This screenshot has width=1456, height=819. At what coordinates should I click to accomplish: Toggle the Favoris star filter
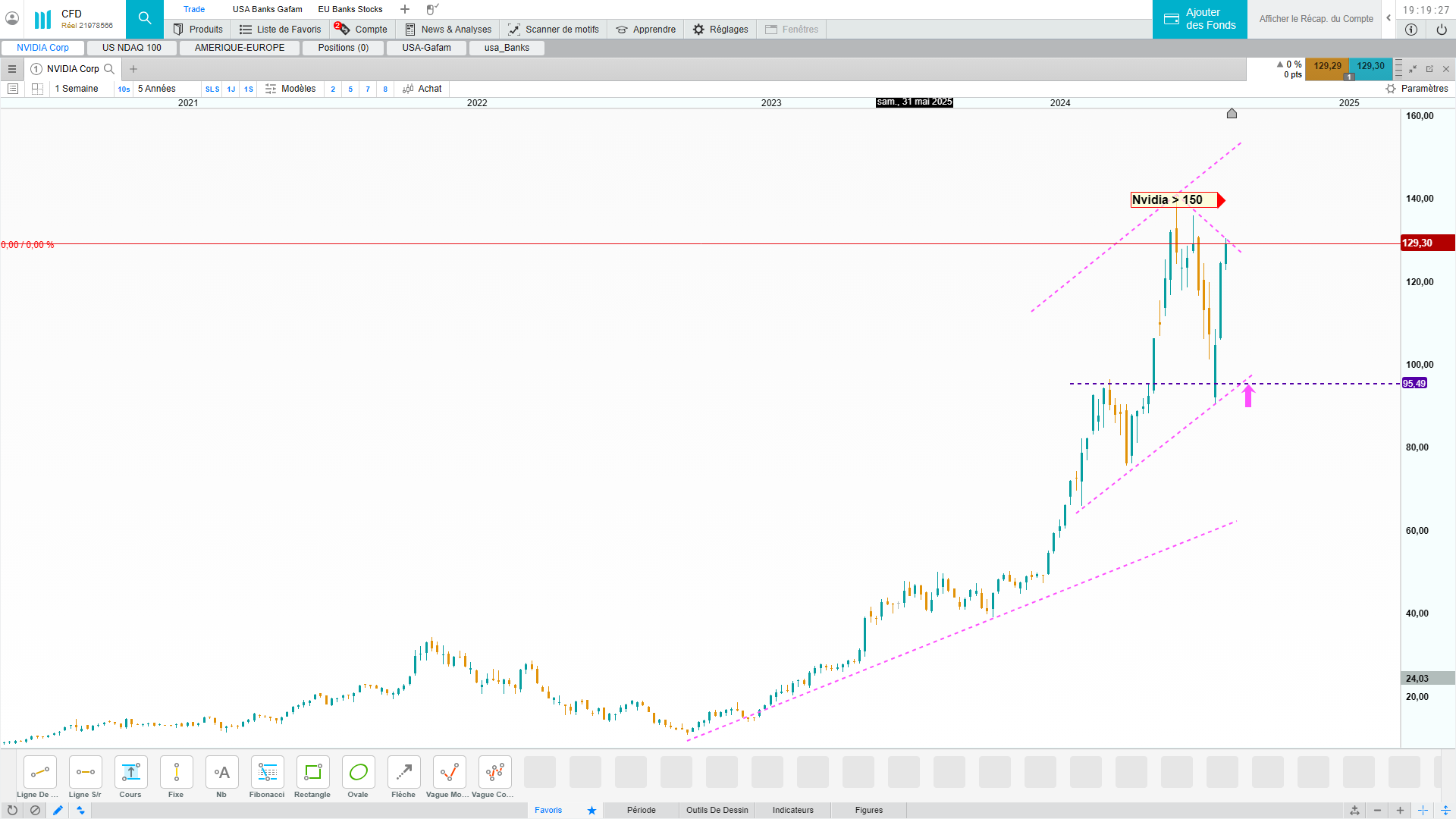click(591, 810)
